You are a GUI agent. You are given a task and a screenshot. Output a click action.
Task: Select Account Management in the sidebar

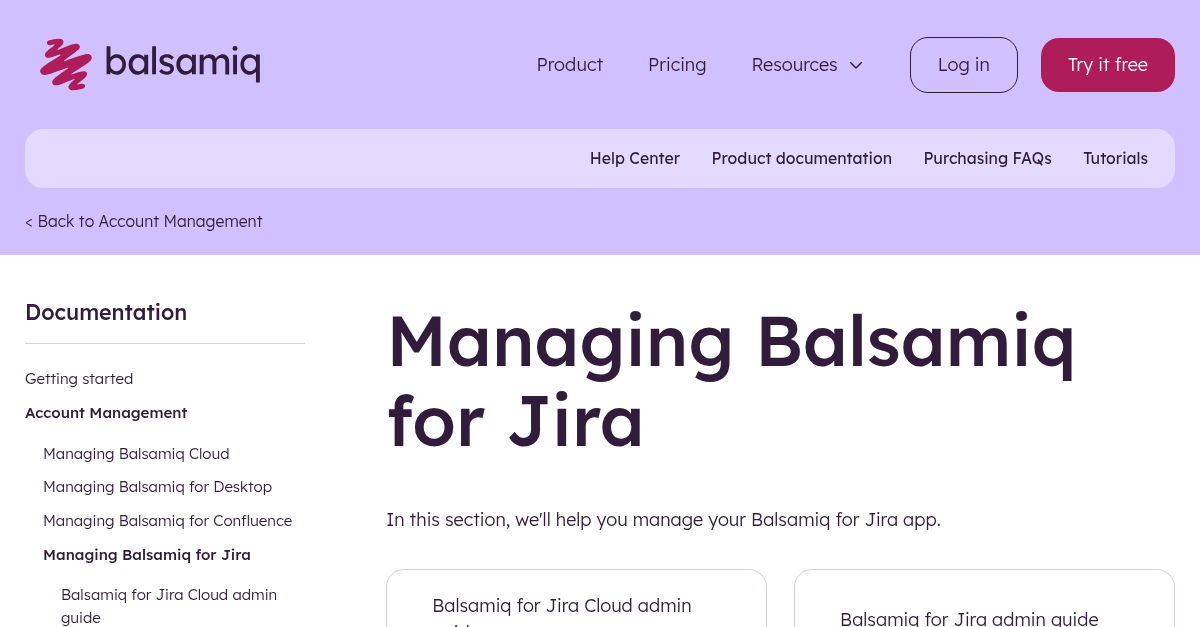106,412
